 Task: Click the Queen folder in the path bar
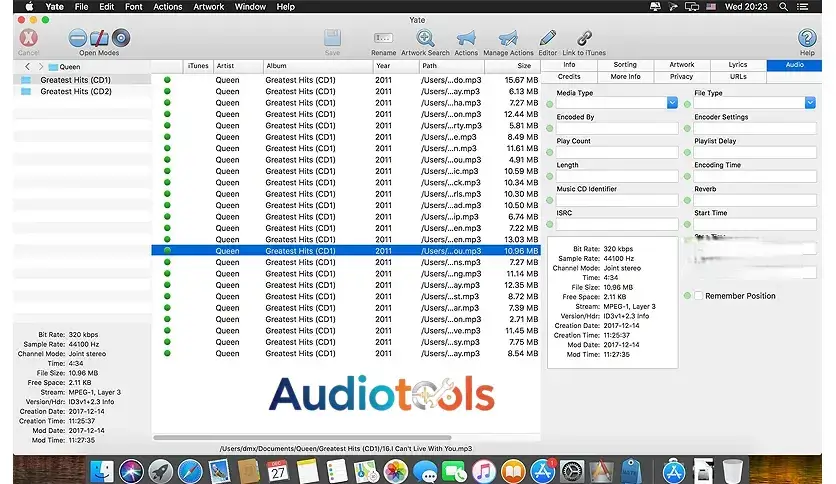tap(65, 67)
